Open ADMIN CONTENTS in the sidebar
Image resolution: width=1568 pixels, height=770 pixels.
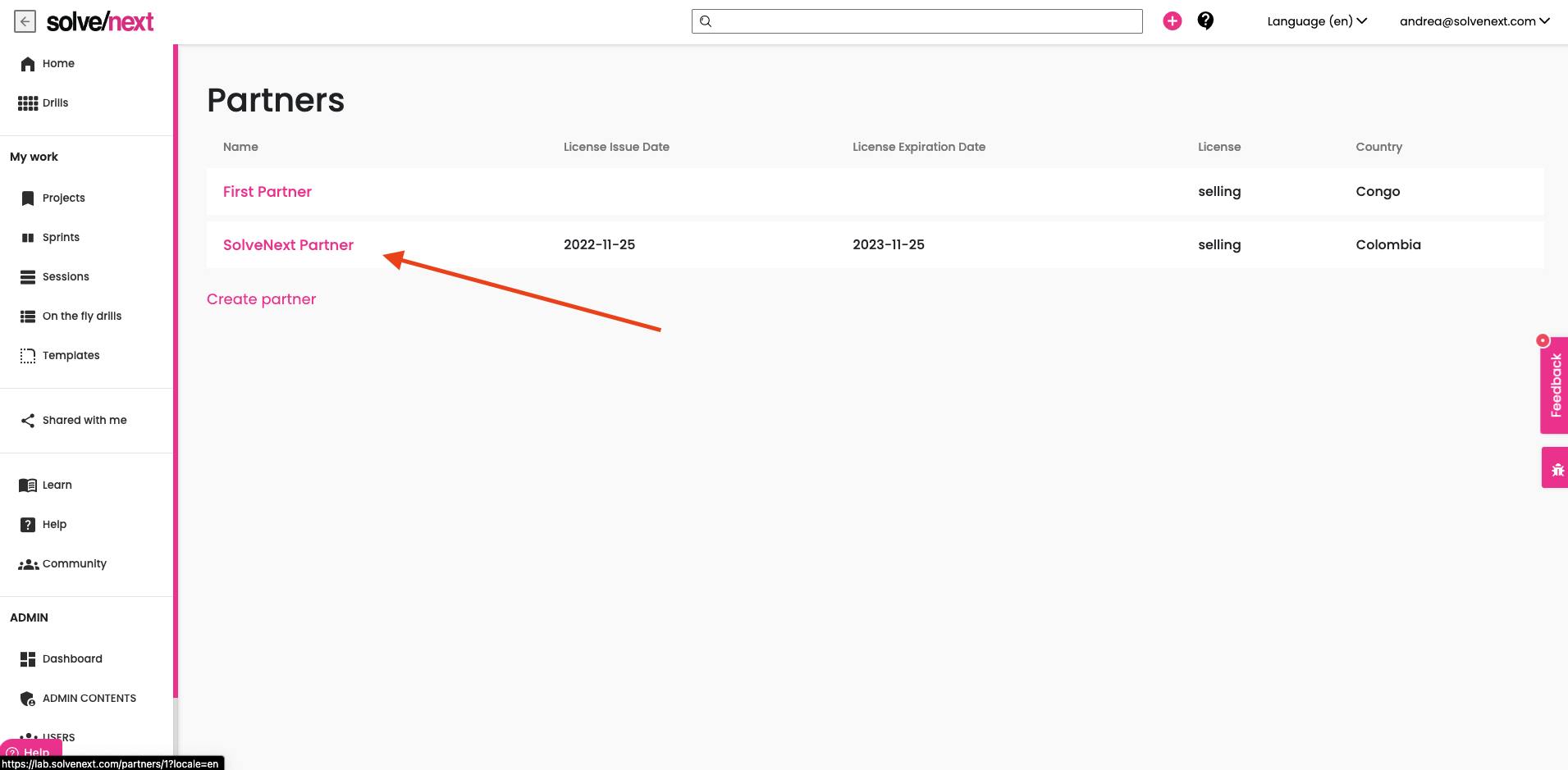(89, 698)
